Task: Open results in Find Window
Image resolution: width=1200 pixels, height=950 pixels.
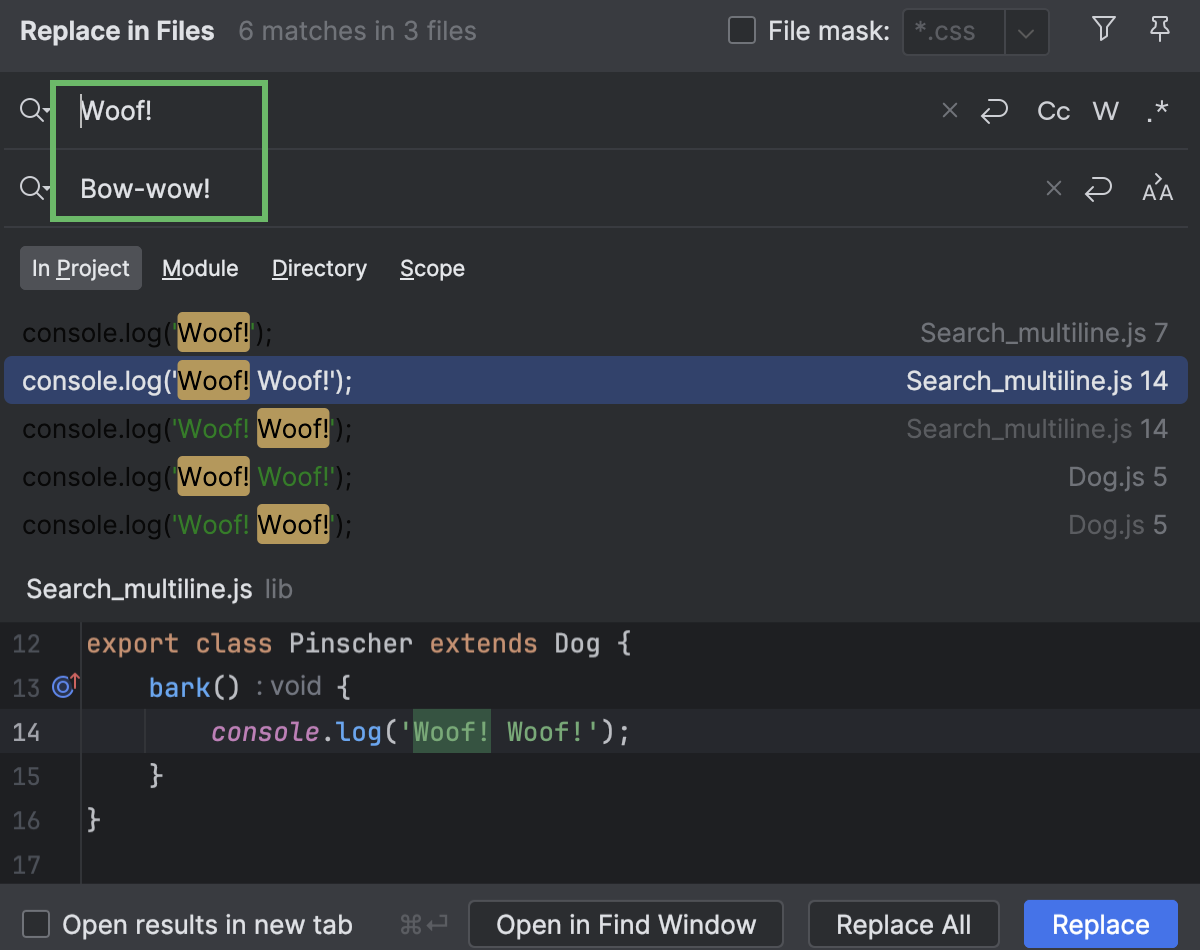Action: (x=625, y=924)
